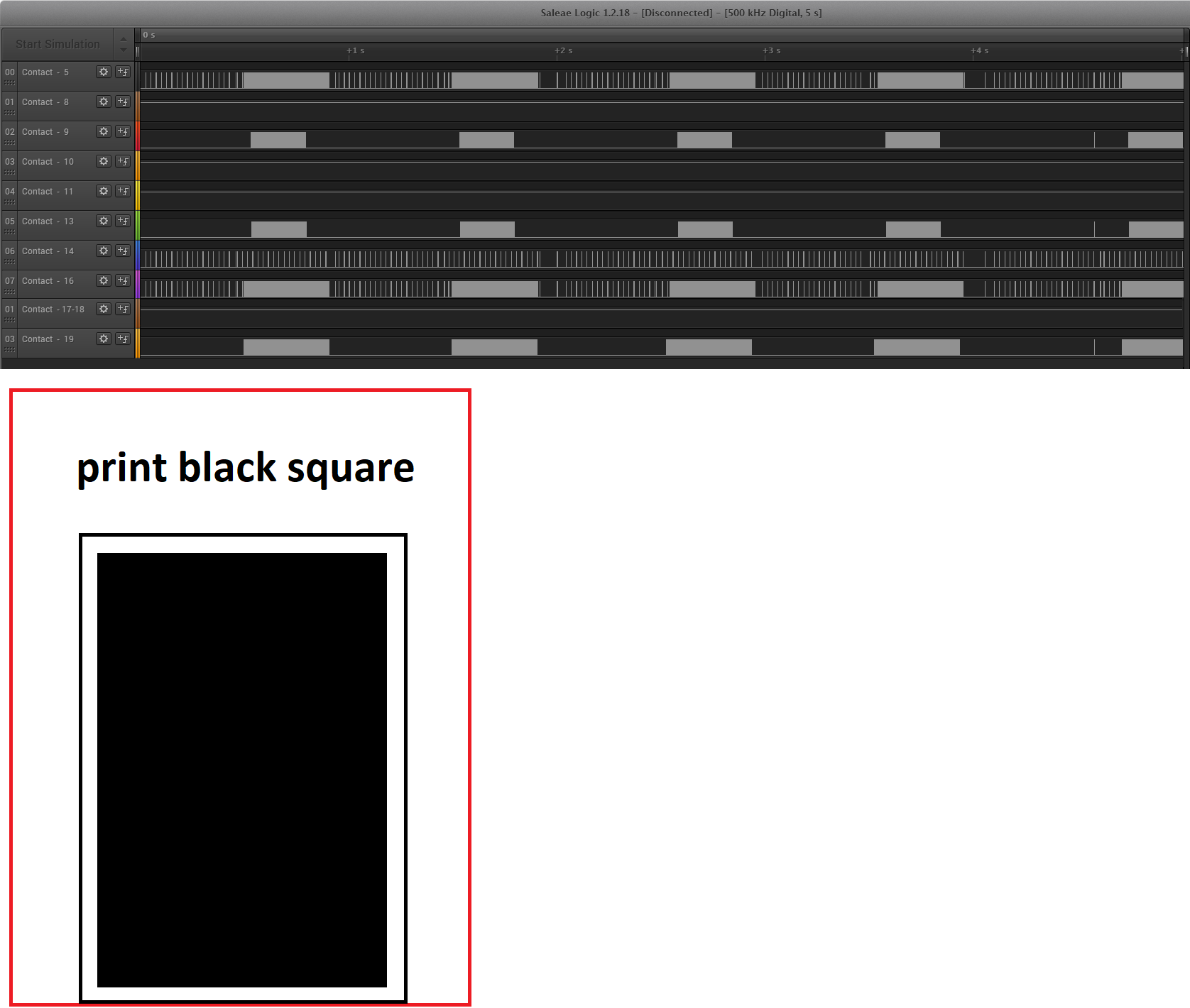Select the Contact - 5 channel label
1190x1008 pixels.
45,72
